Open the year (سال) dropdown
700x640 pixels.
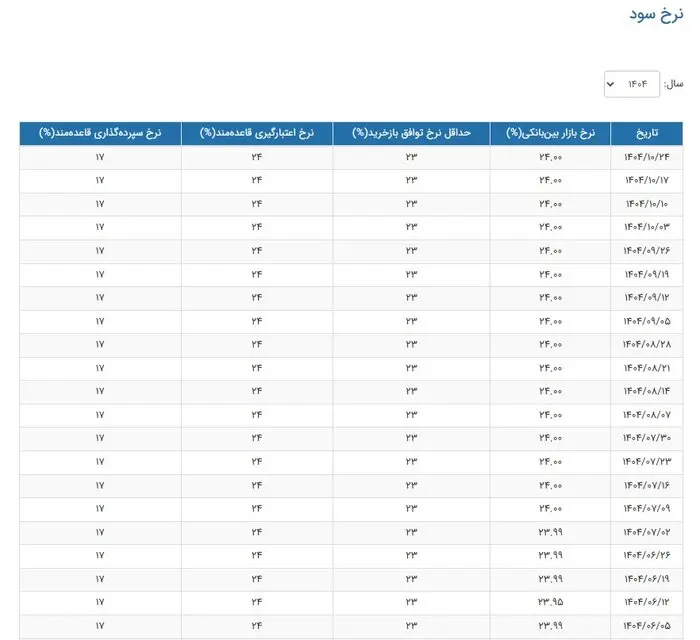pos(631,85)
